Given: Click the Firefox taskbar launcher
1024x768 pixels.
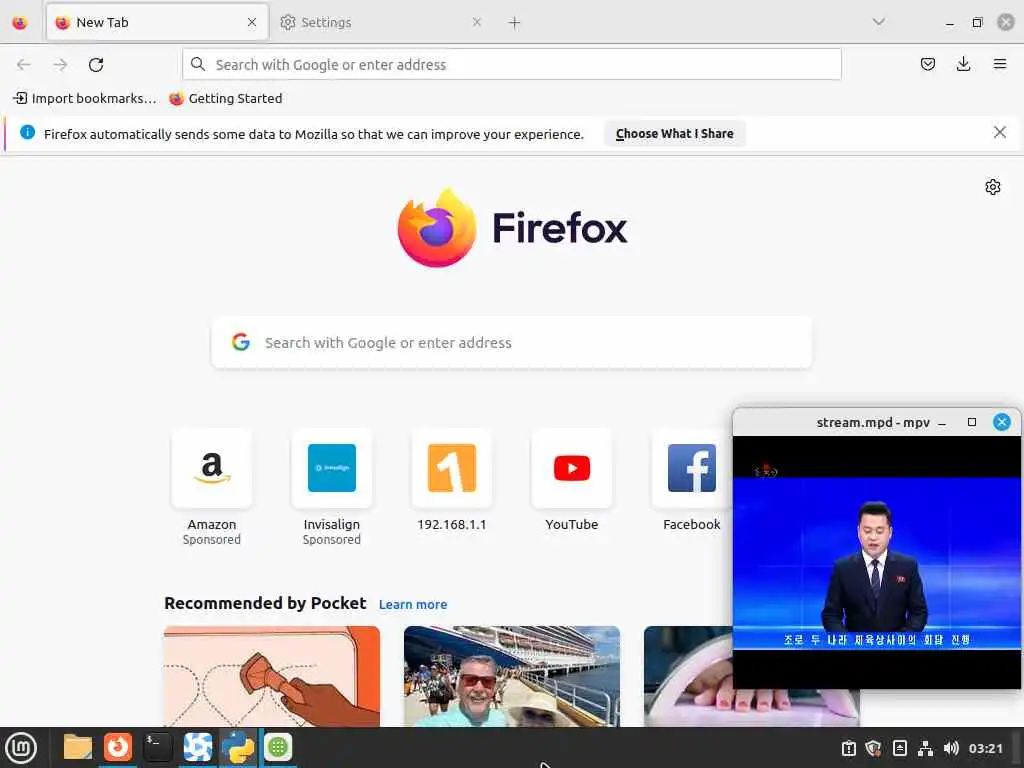Looking at the screenshot, I should pyautogui.click(x=118, y=747).
